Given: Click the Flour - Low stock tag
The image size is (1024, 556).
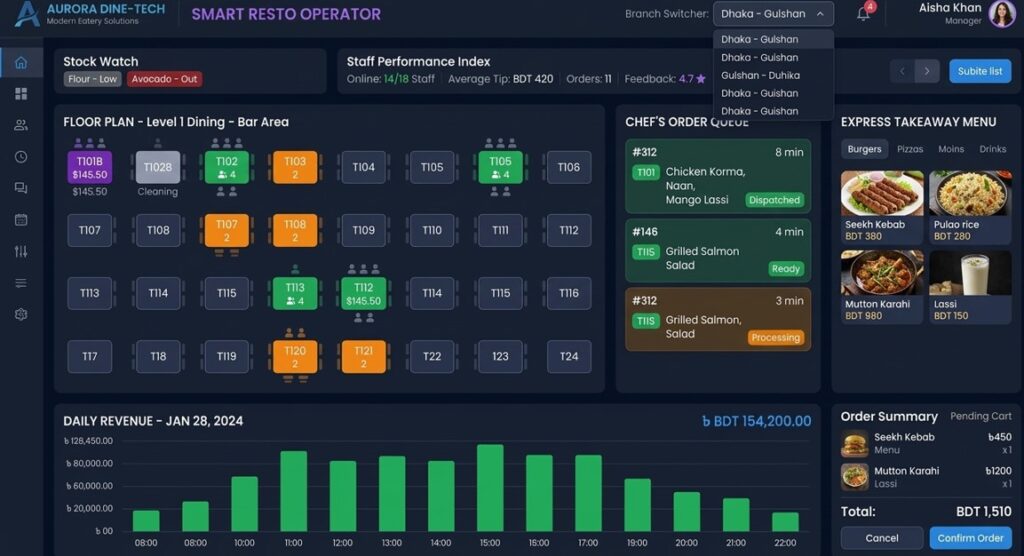Looking at the screenshot, I should pyautogui.click(x=93, y=79).
